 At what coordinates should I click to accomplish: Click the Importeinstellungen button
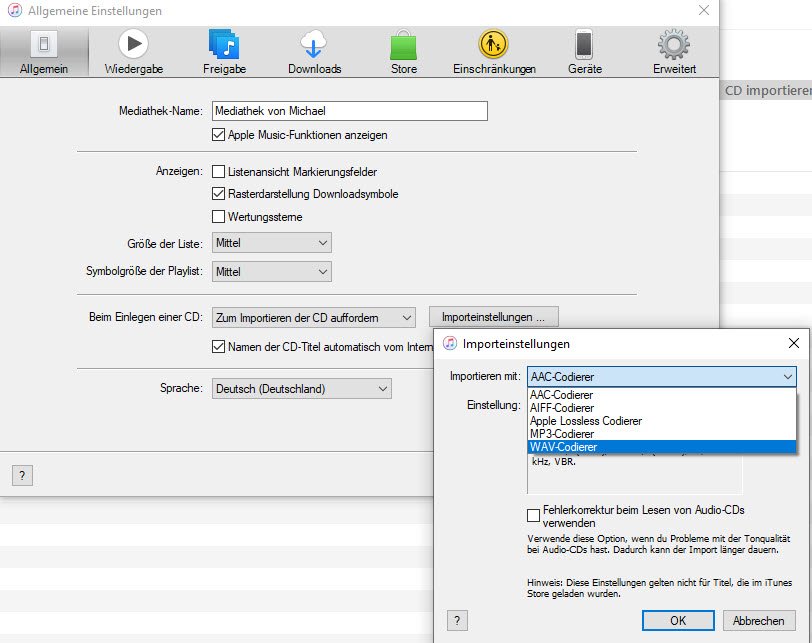(494, 317)
